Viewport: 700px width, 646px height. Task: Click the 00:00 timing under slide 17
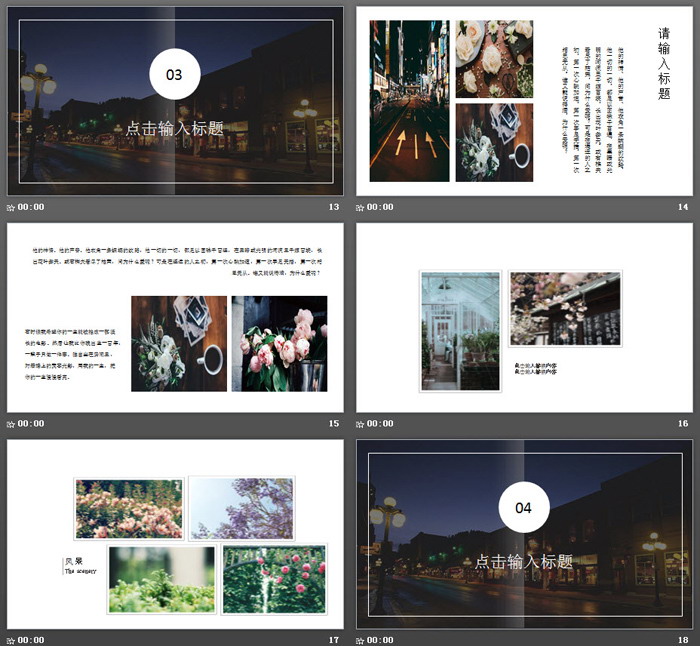click(x=31, y=639)
